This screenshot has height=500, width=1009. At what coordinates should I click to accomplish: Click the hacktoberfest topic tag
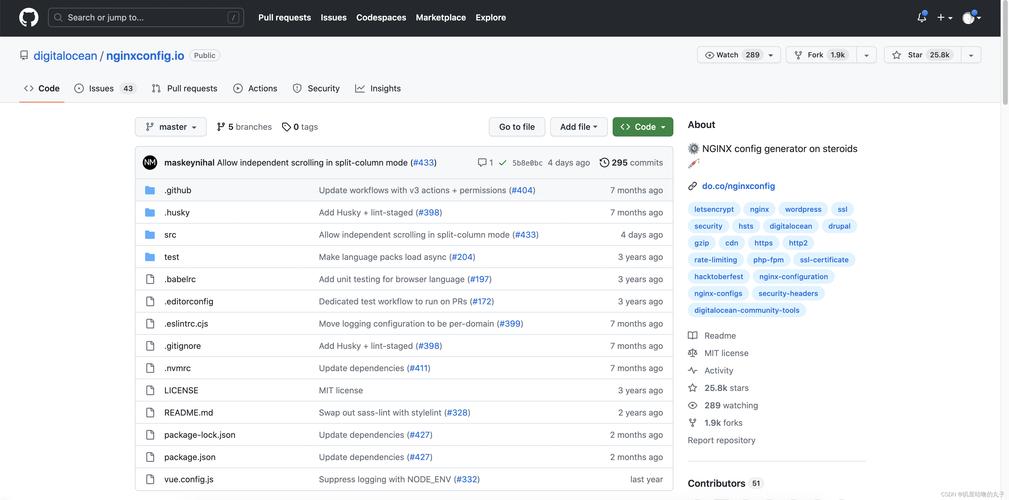click(x=718, y=277)
